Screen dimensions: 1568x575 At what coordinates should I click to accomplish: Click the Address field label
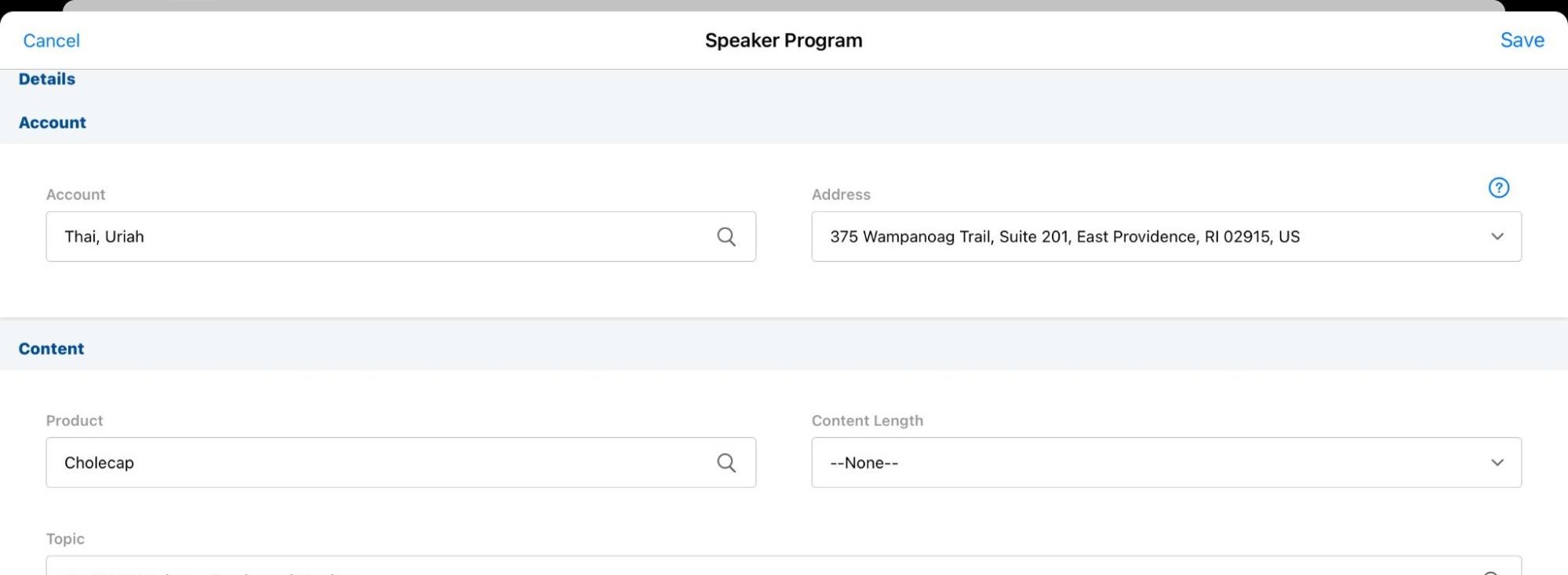point(841,195)
